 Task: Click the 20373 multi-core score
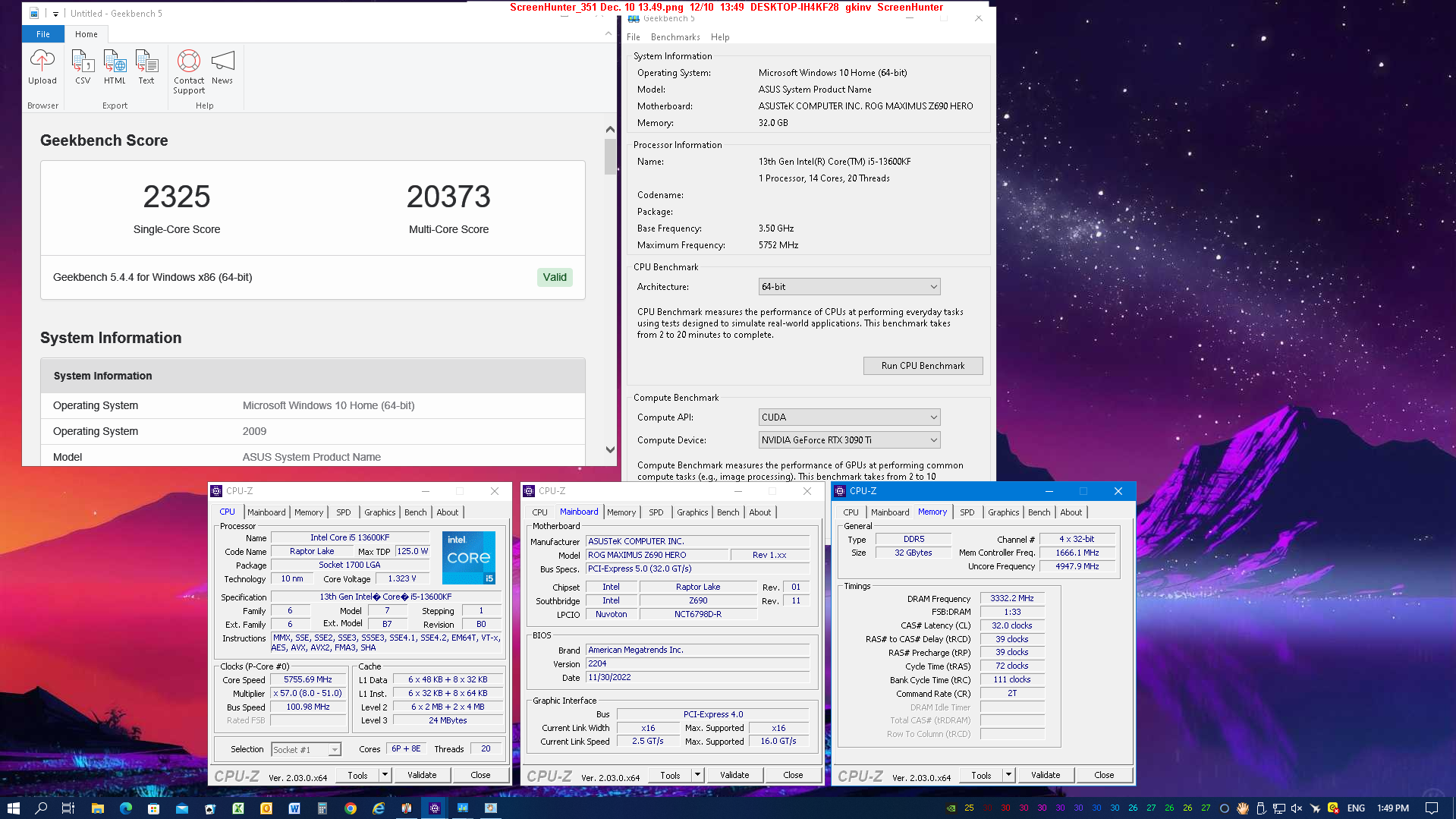[448, 197]
